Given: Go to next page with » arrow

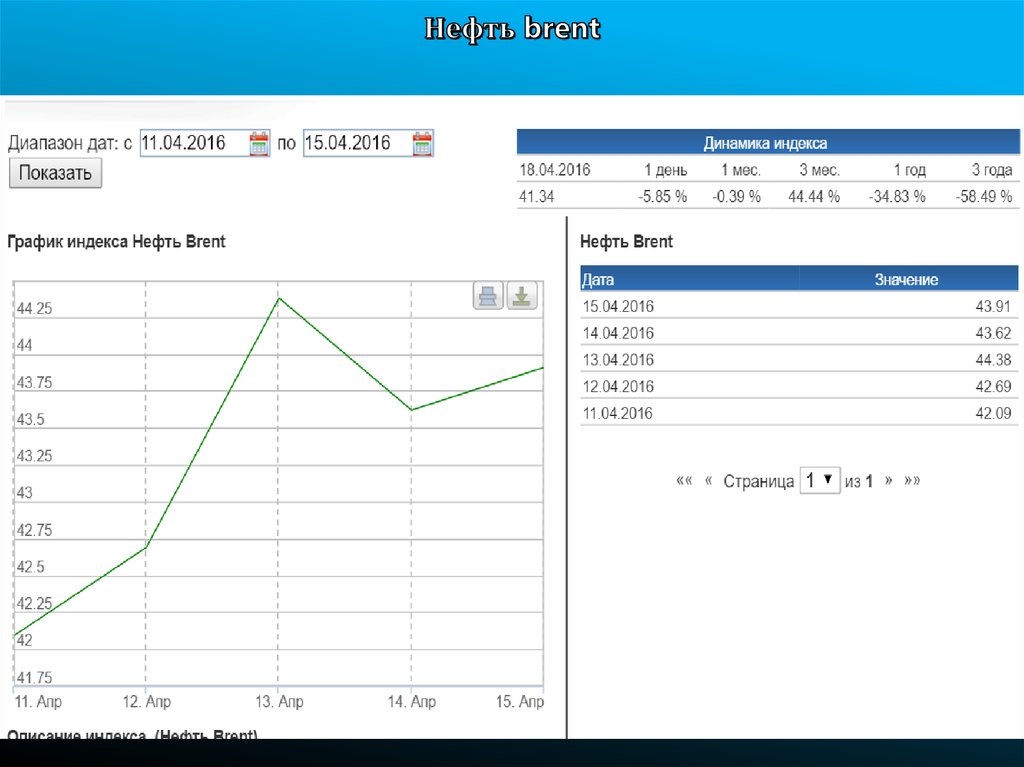Looking at the screenshot, I should [888, 481].
